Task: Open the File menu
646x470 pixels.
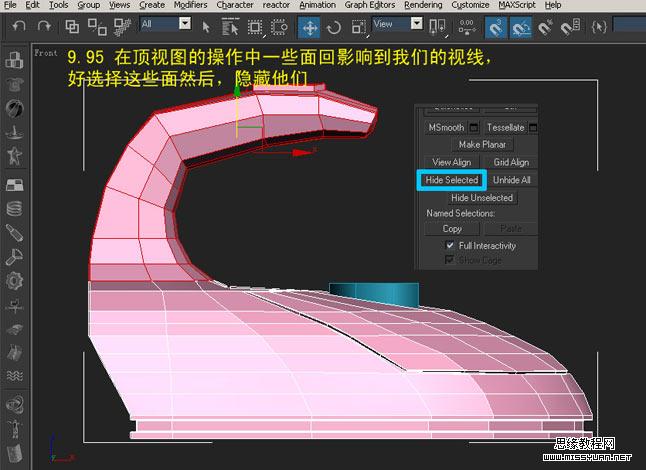Action: [10, 5]
